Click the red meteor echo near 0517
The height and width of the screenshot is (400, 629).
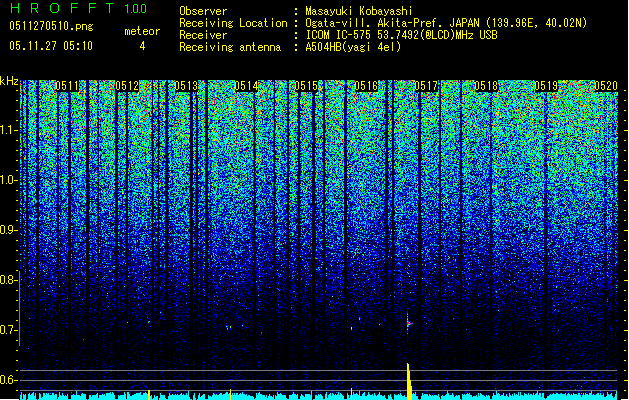click(408, 323)
